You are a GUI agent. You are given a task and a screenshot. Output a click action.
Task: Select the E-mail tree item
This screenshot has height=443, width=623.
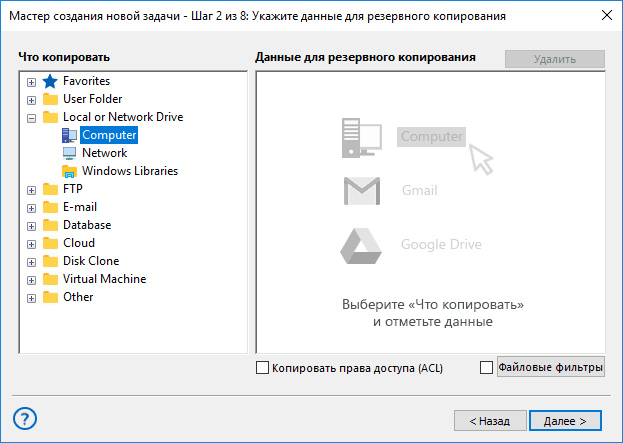(x=80, y=207)
